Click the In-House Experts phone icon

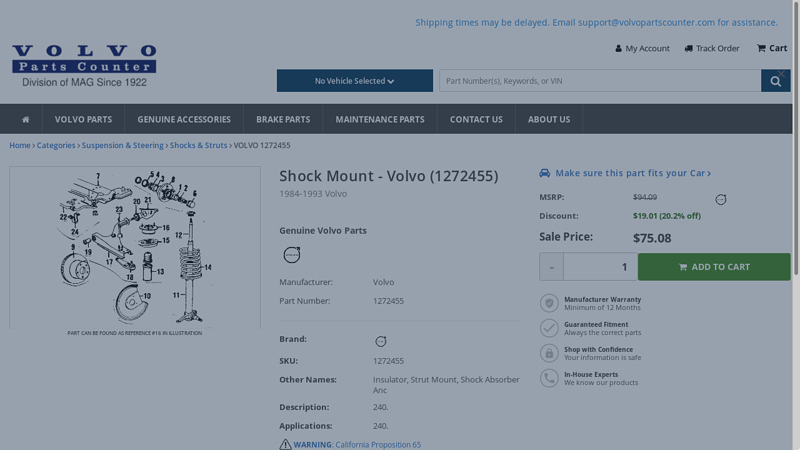[549, 378]
